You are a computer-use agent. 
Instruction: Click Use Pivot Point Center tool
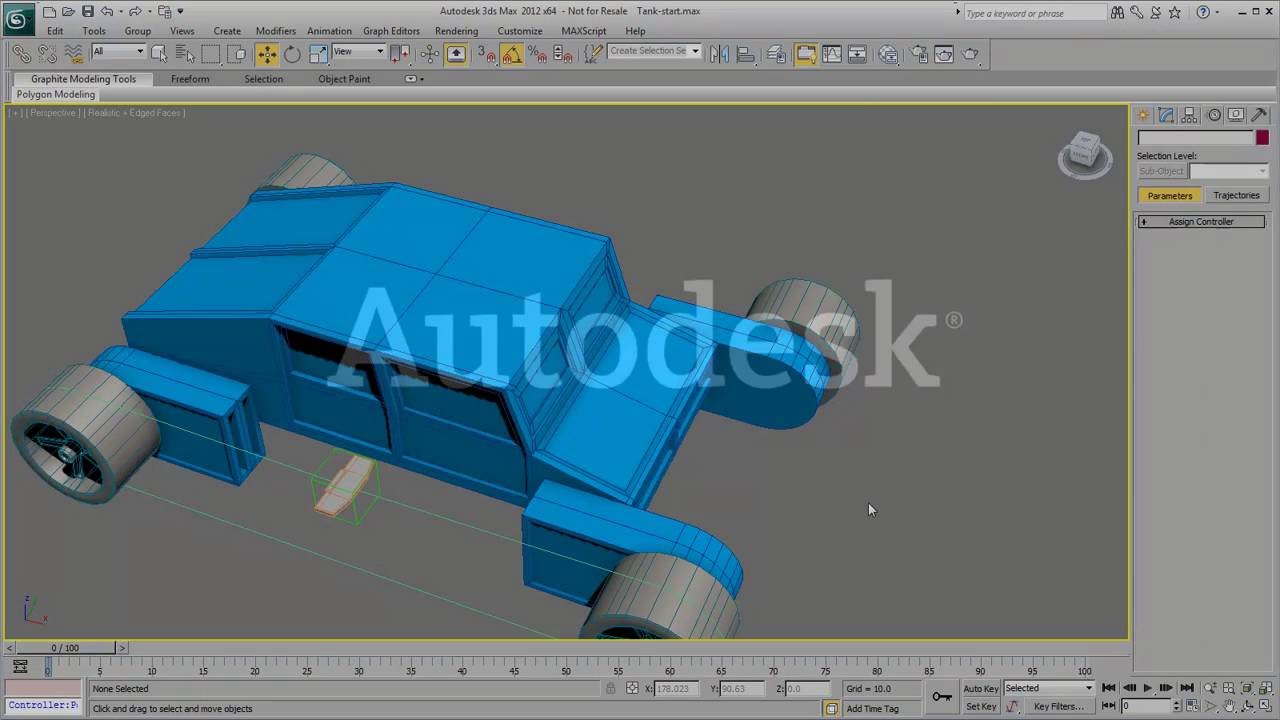tap(400, 54)
